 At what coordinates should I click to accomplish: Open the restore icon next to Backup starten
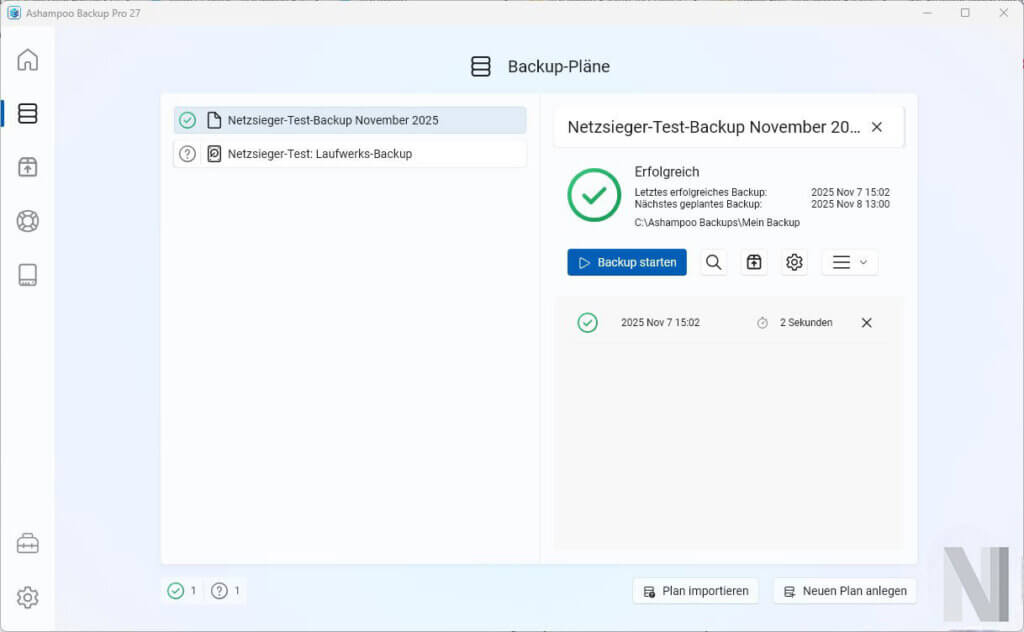click(x=753, y=262)
